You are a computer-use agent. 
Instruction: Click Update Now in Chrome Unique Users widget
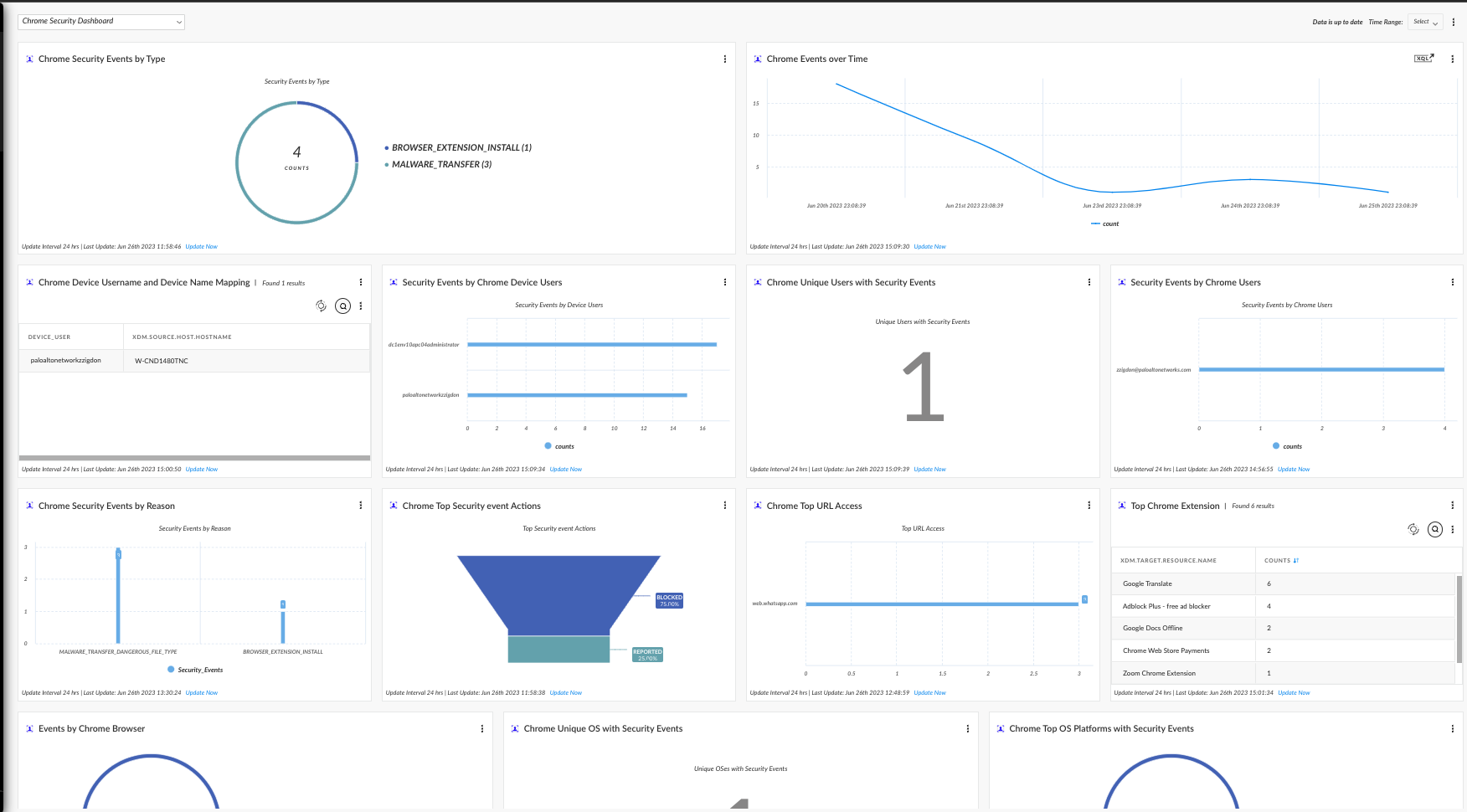coord(930,470)
